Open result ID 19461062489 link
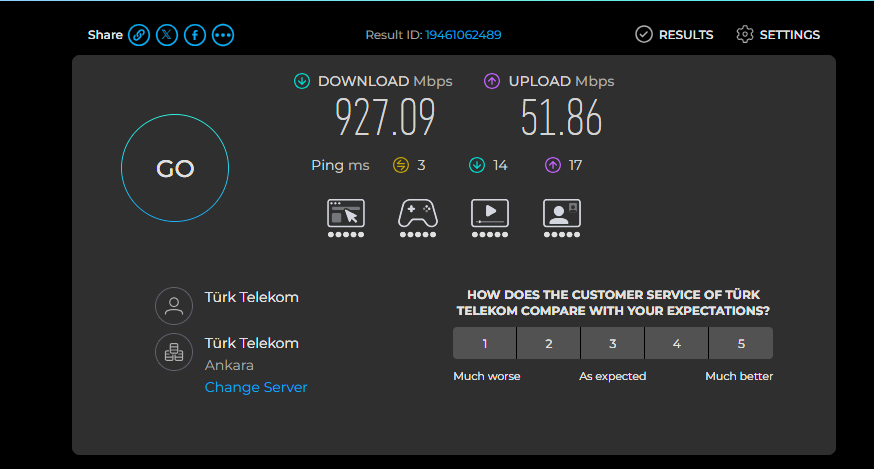Image resolution: width=874 pixels, height=469 pixels. point(463,35)
